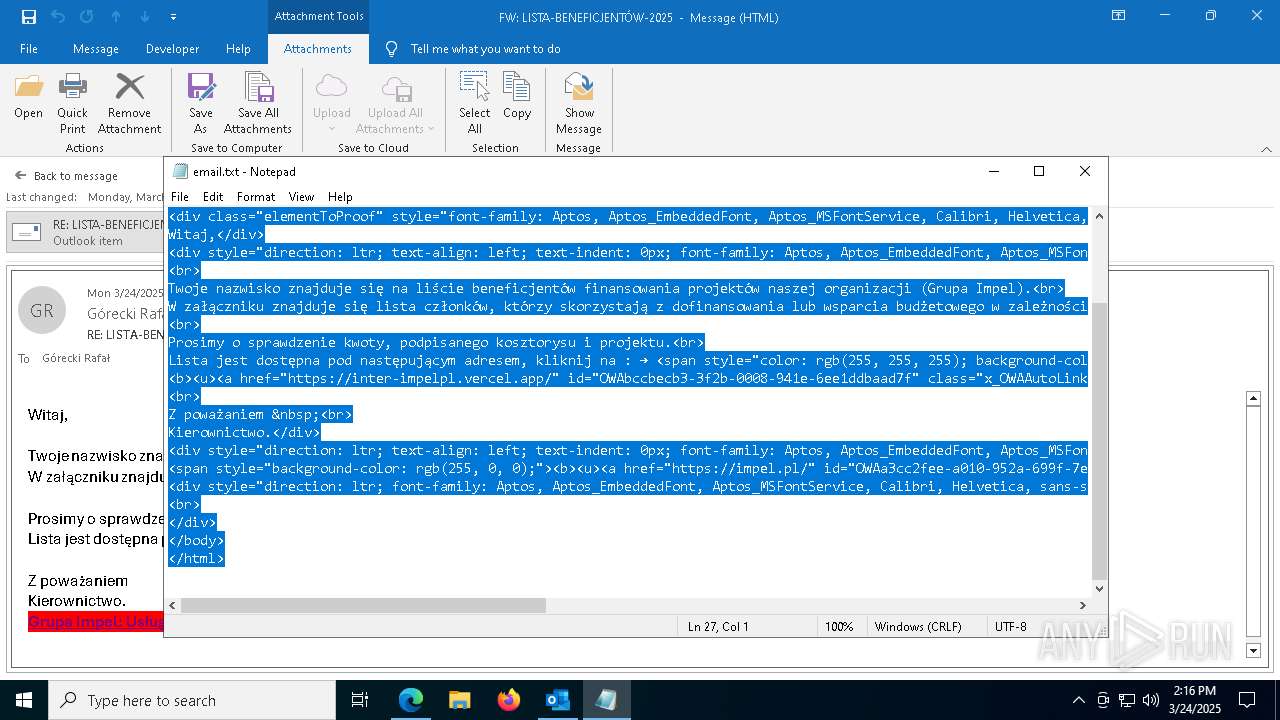Maximize the Notepad window

point(1039,171)
